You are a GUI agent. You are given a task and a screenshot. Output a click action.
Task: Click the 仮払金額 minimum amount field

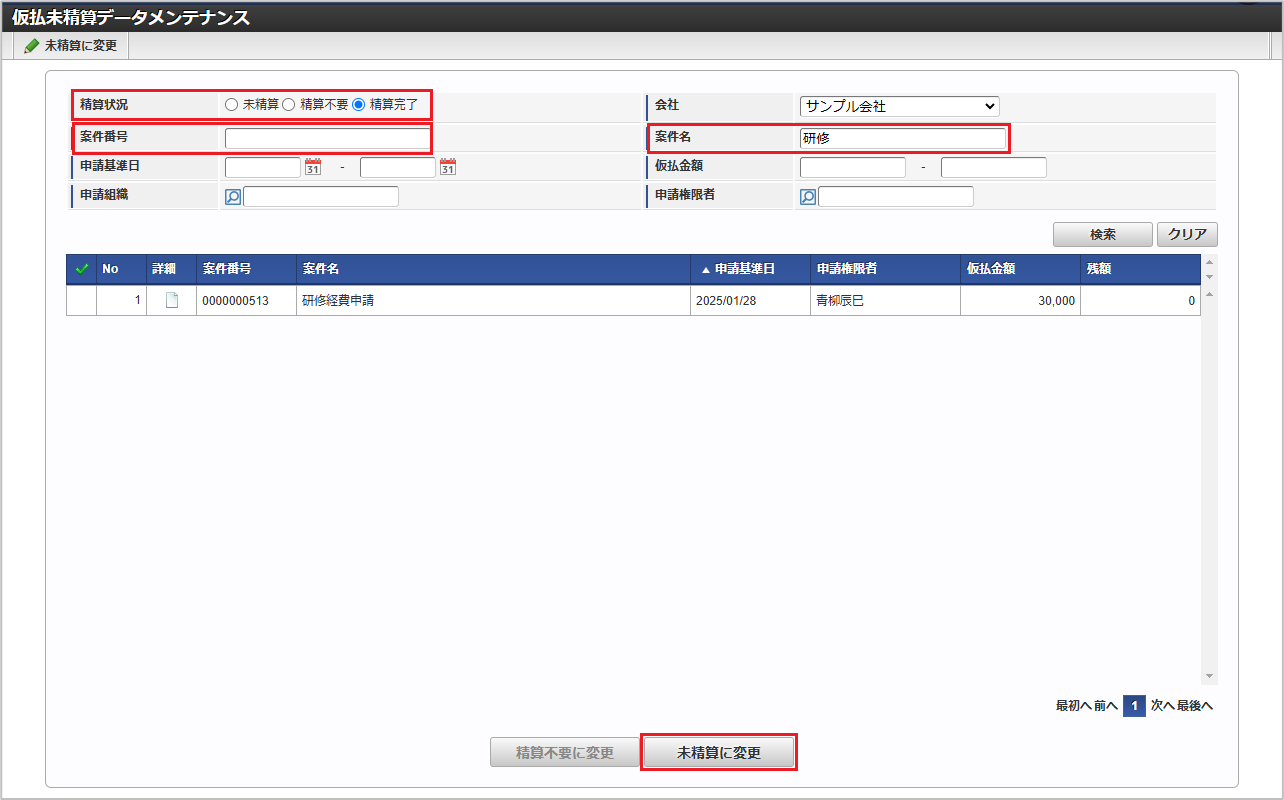(853, 167)
